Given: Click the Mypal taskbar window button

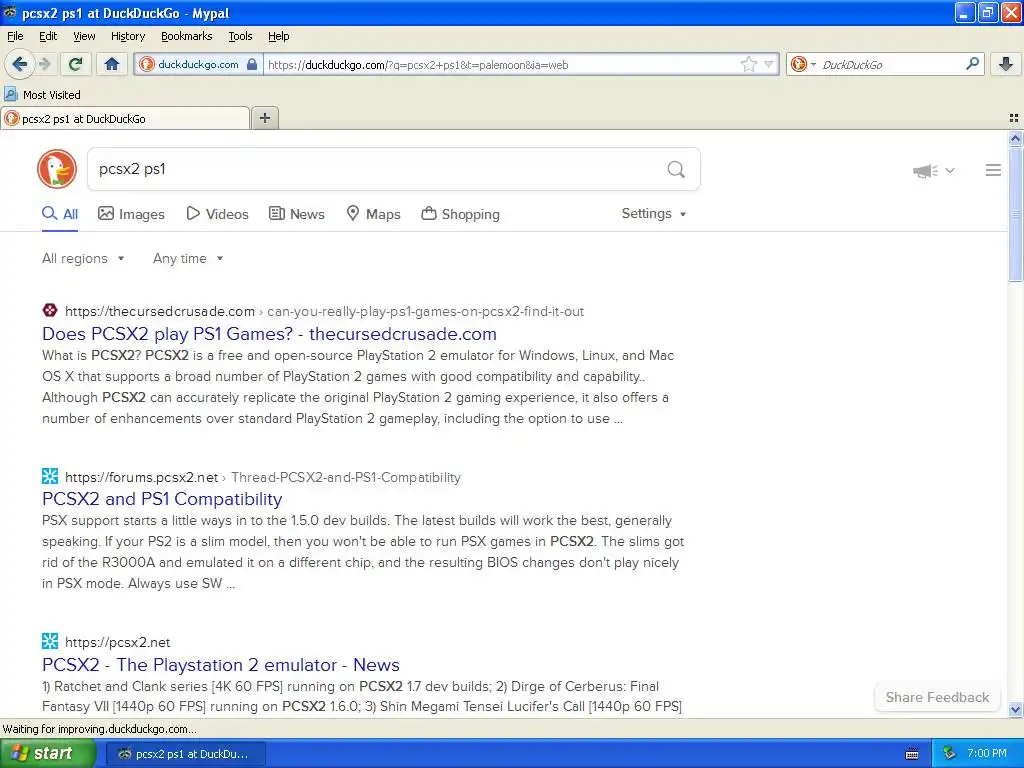Looking at the screenshot, I should tap(185, 754).
